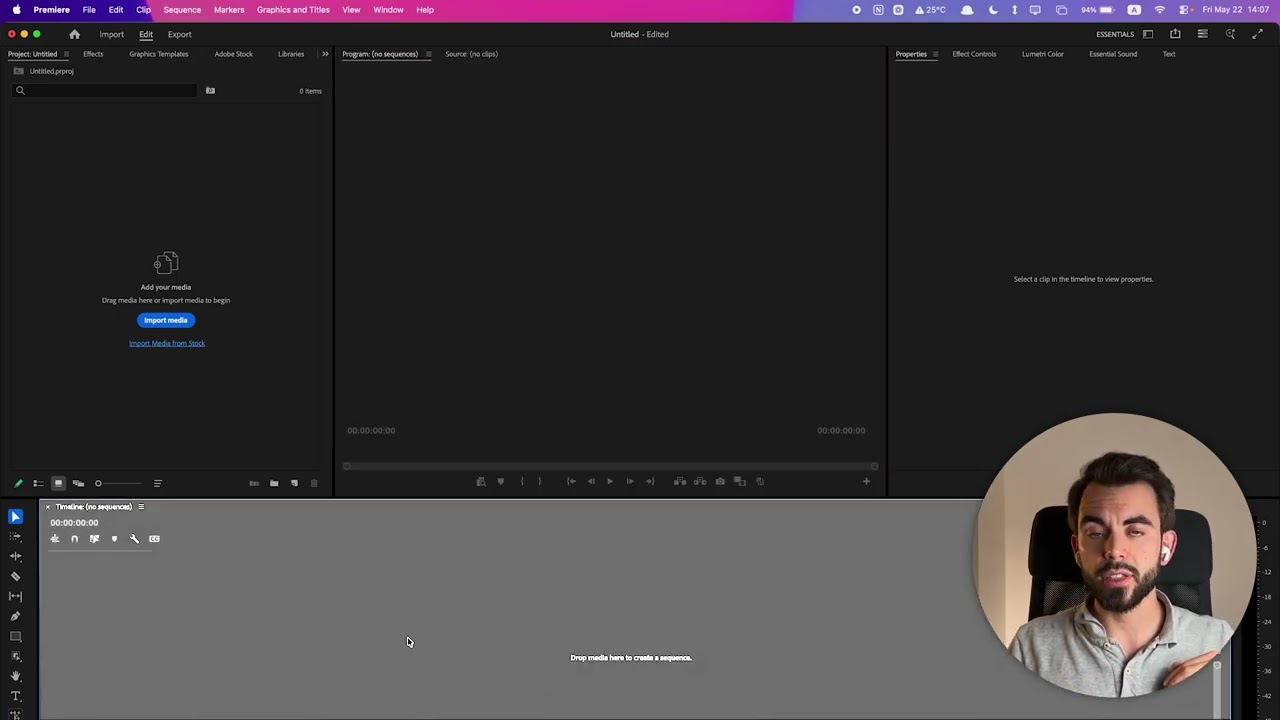Open Sort Icons menu in Project panel
This screenshot has height=720, width=1280.
(157, 483)
